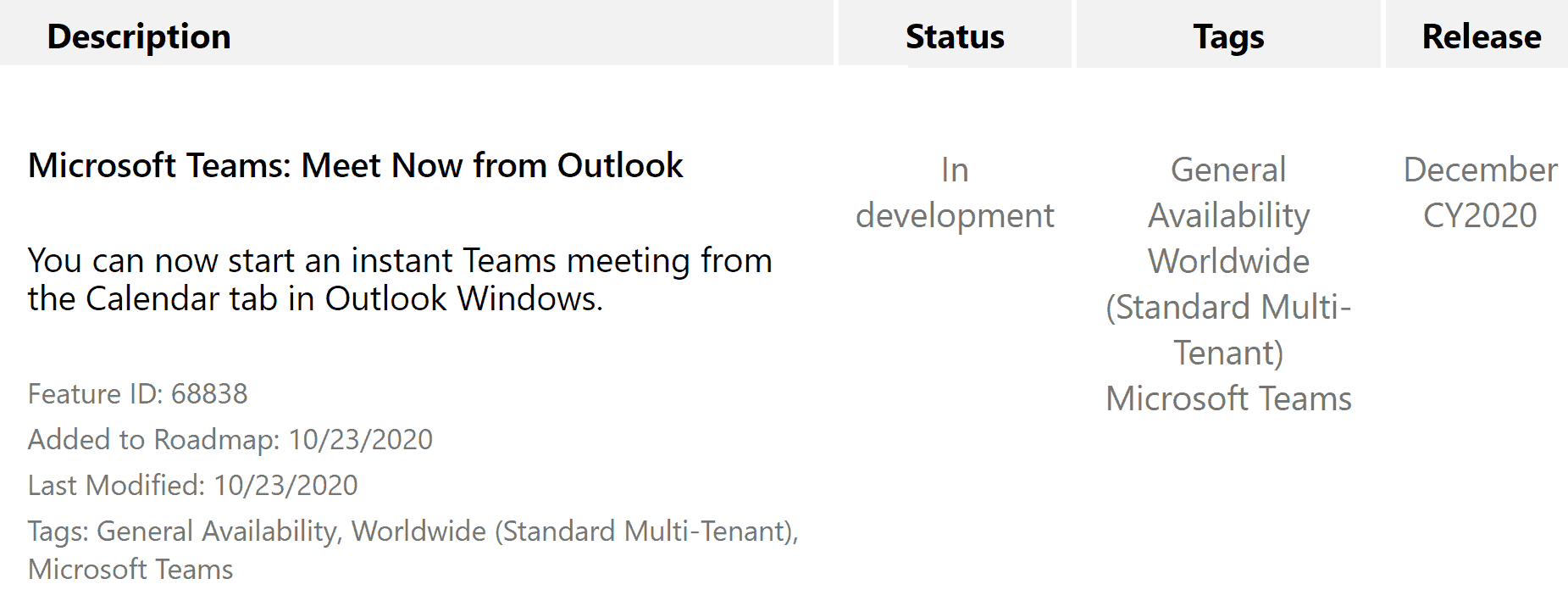The height and width of the screenshot is (601, 1568).
Task: Click the Added to Roadmap date line
Action: coord(230,439)
